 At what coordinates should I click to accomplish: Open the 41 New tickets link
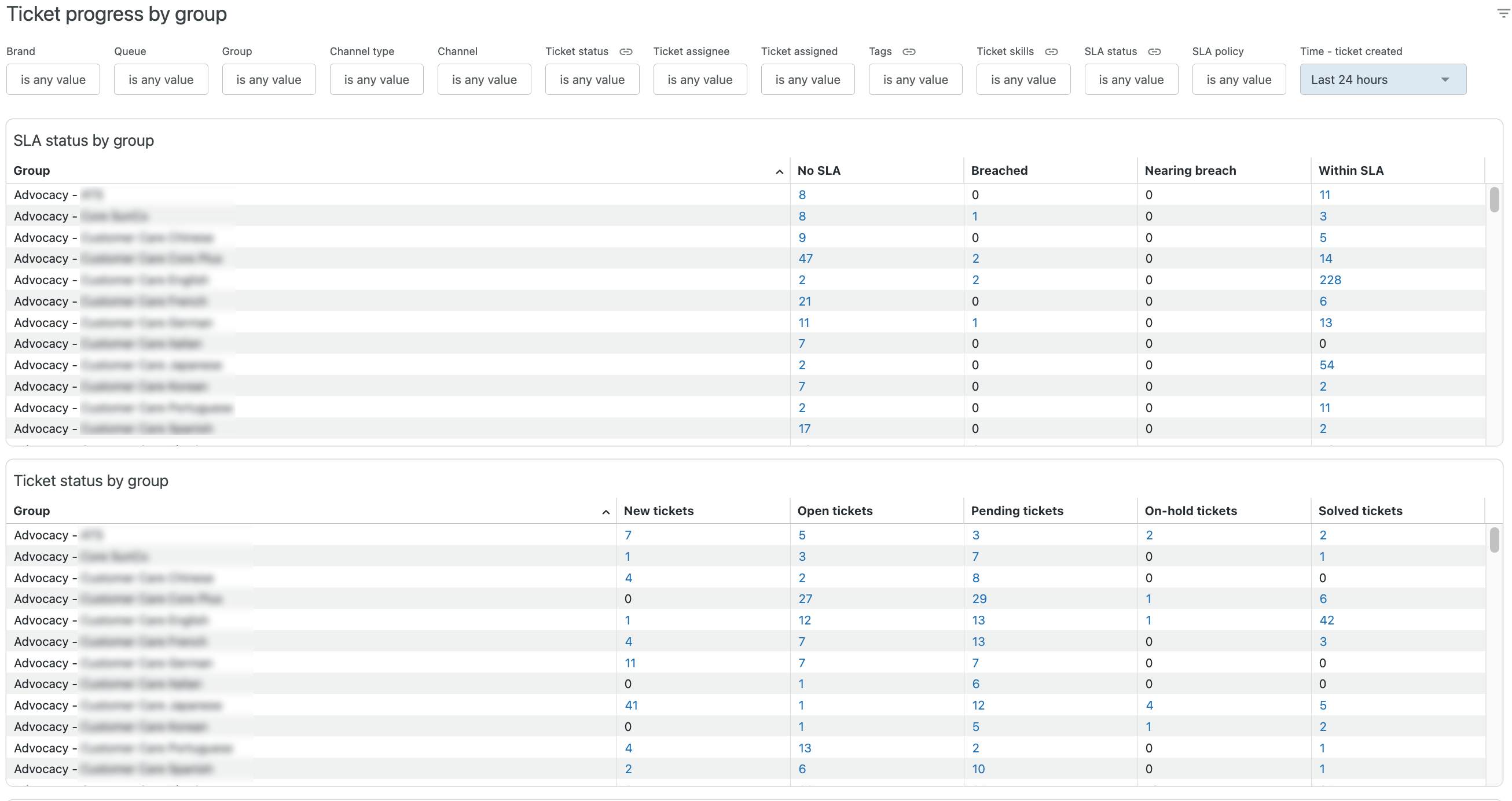point(631,706)
